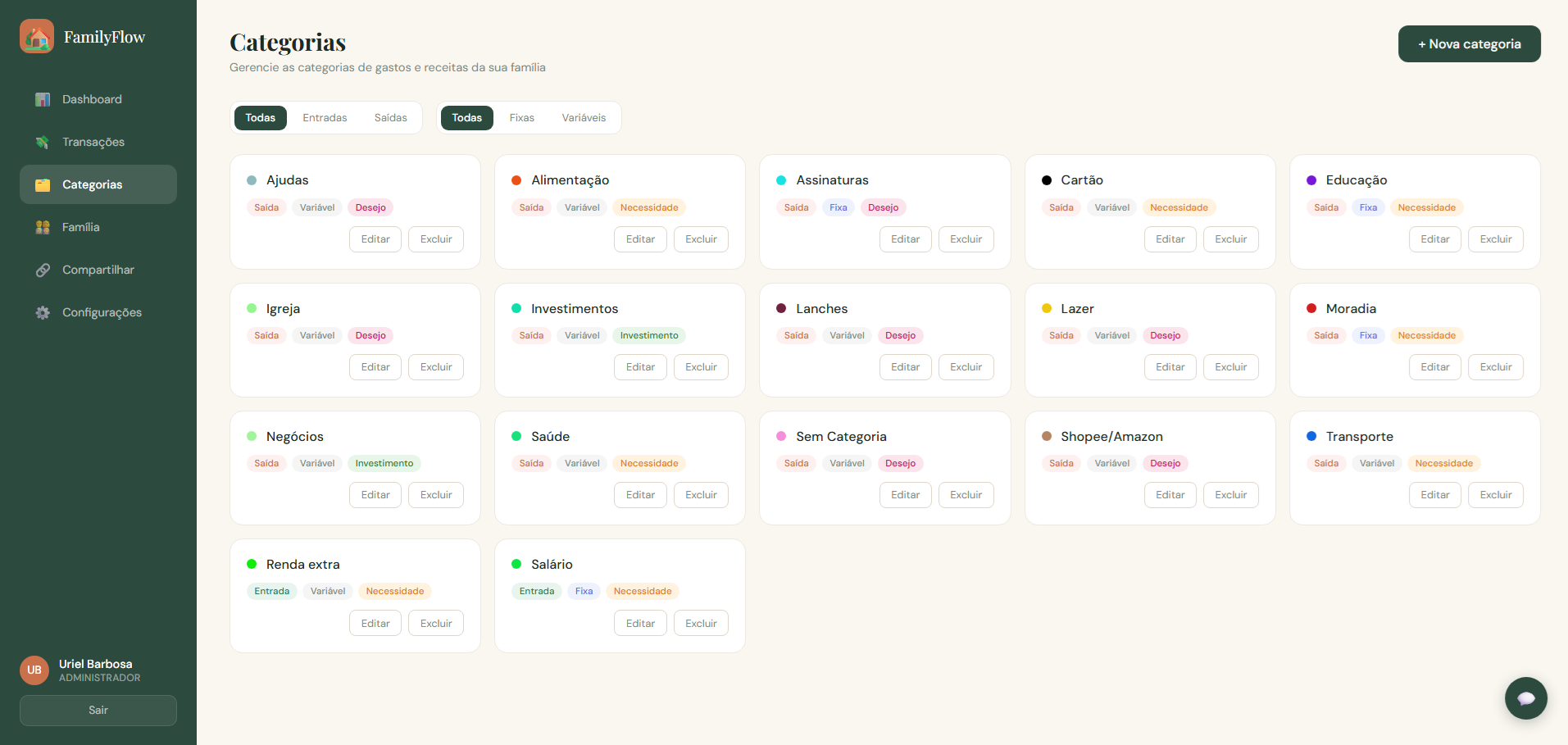Filter categories by Fixas
This screenshot has height=745, width=1568.
click(x=522, y=118)
